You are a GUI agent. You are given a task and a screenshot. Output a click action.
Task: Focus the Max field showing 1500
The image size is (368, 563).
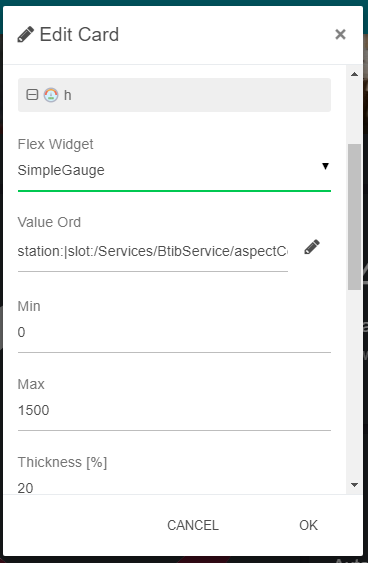coord(174,410)
